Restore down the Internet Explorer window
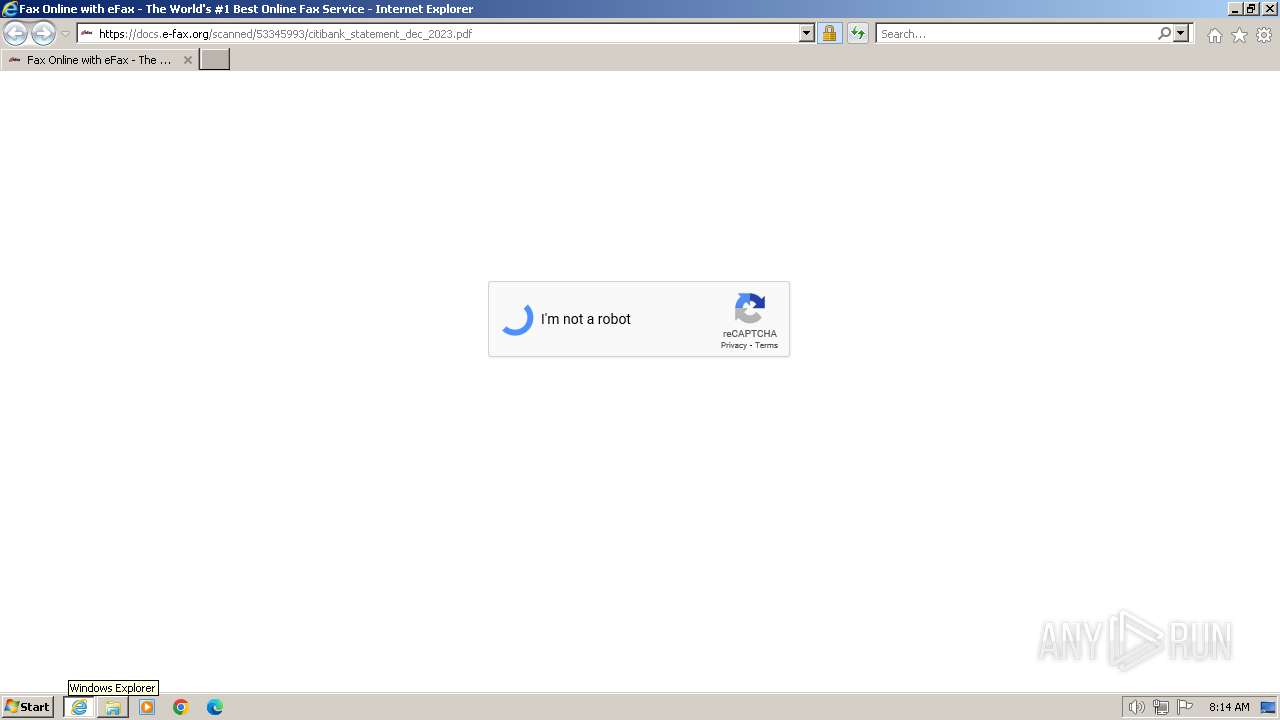Viewport: 1280px width, 720px height. tap(1251, 8)
